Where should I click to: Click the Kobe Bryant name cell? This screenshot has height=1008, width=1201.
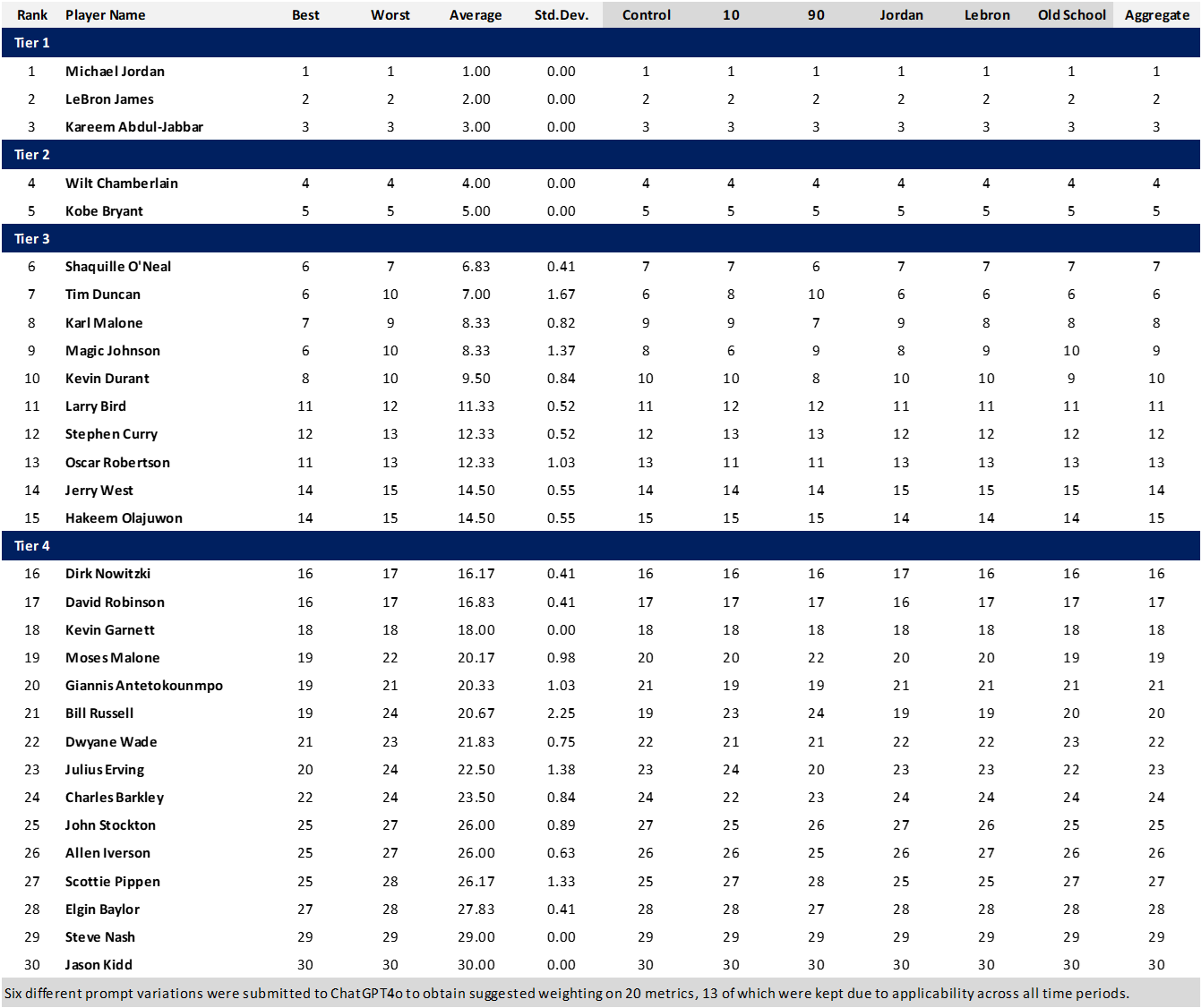(104, 211)
